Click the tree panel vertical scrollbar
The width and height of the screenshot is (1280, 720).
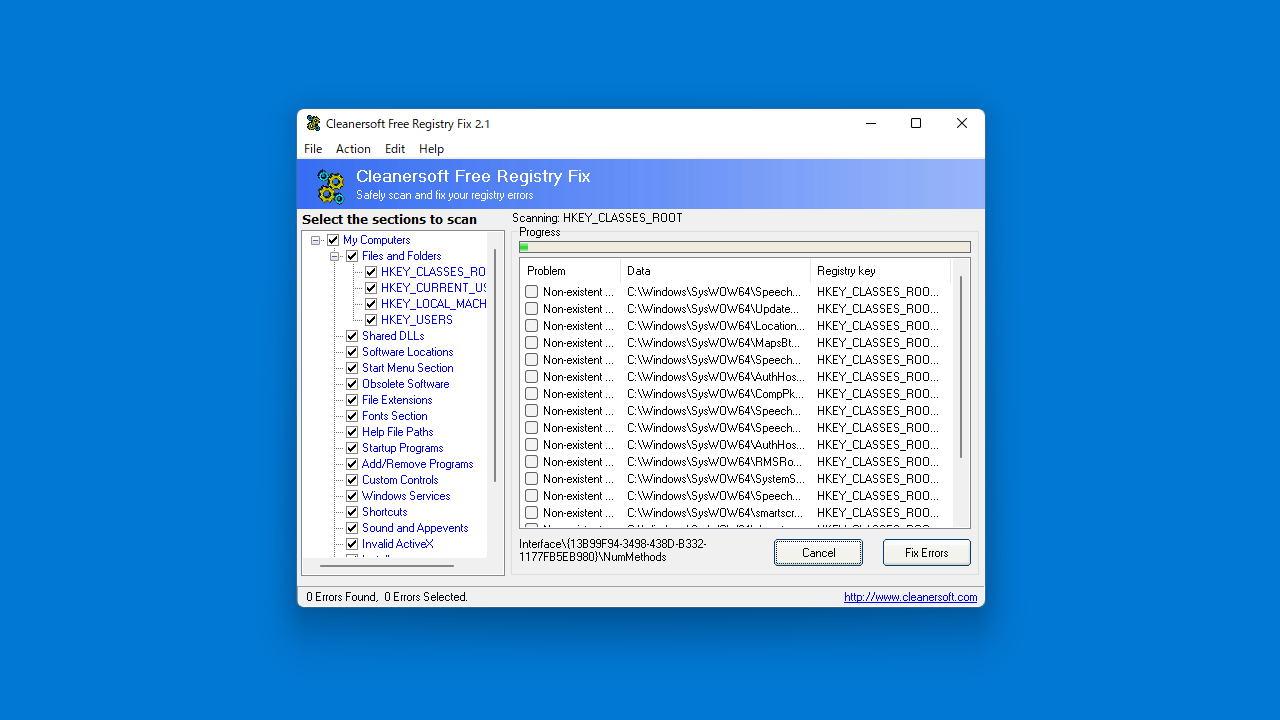(x=495, y=365)
